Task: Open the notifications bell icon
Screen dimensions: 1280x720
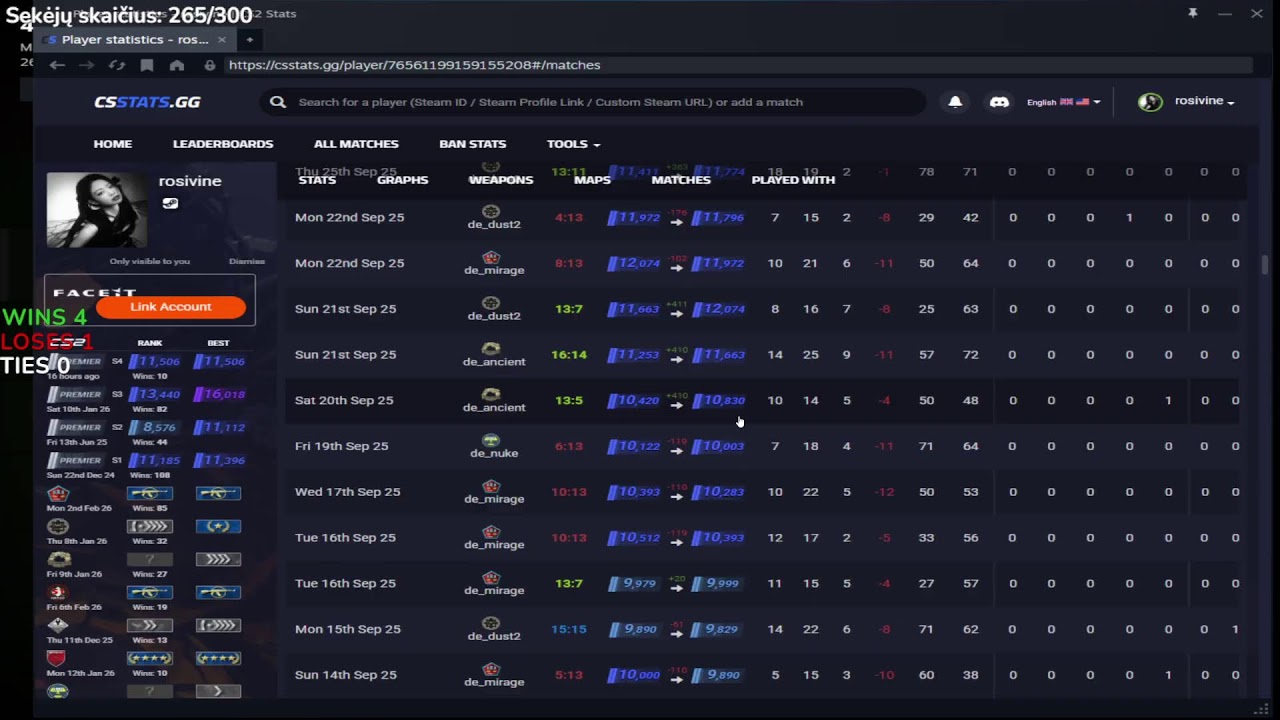Action: click(955, 102)
